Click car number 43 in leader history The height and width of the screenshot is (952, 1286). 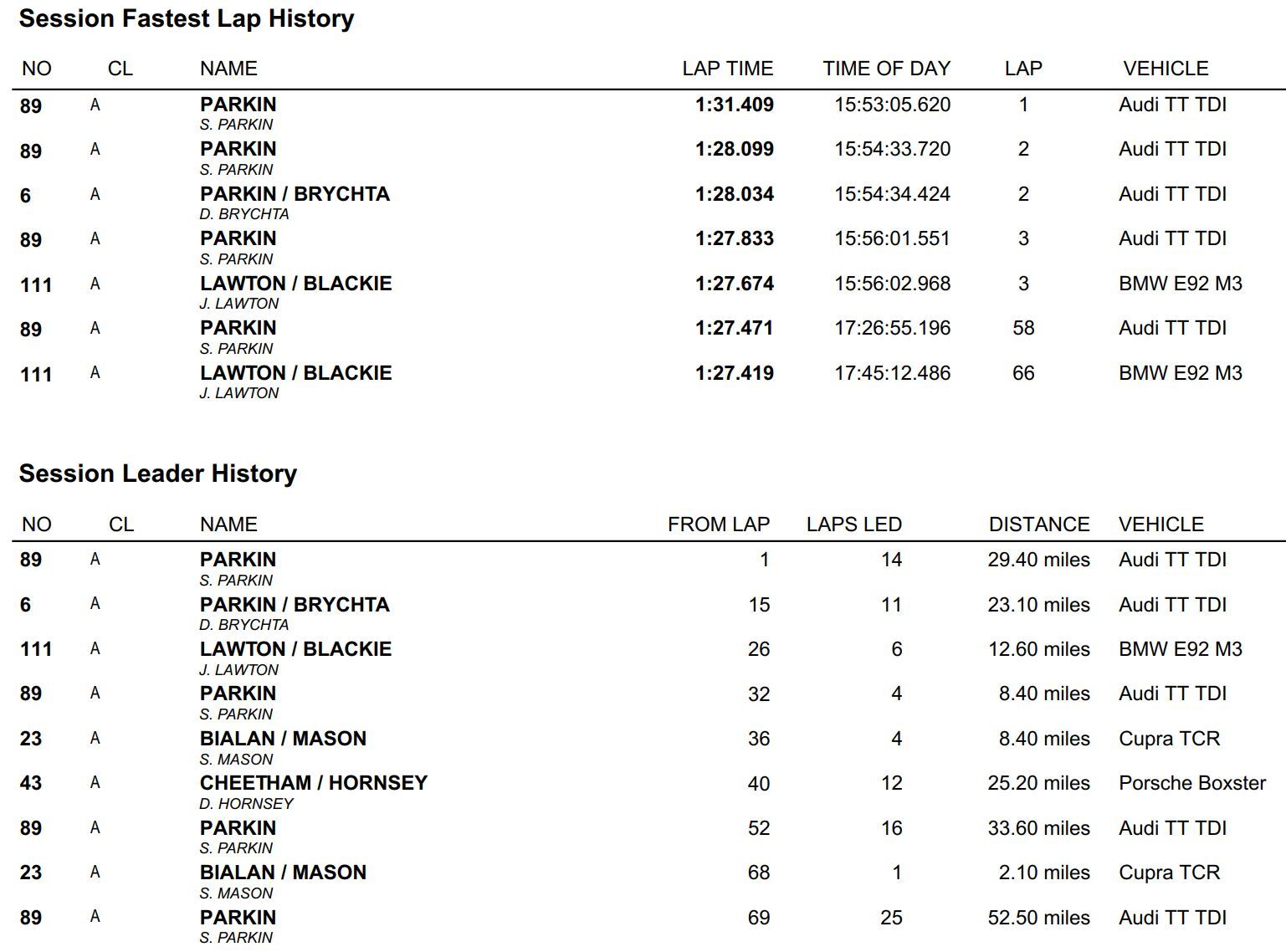tap(31, 783)
